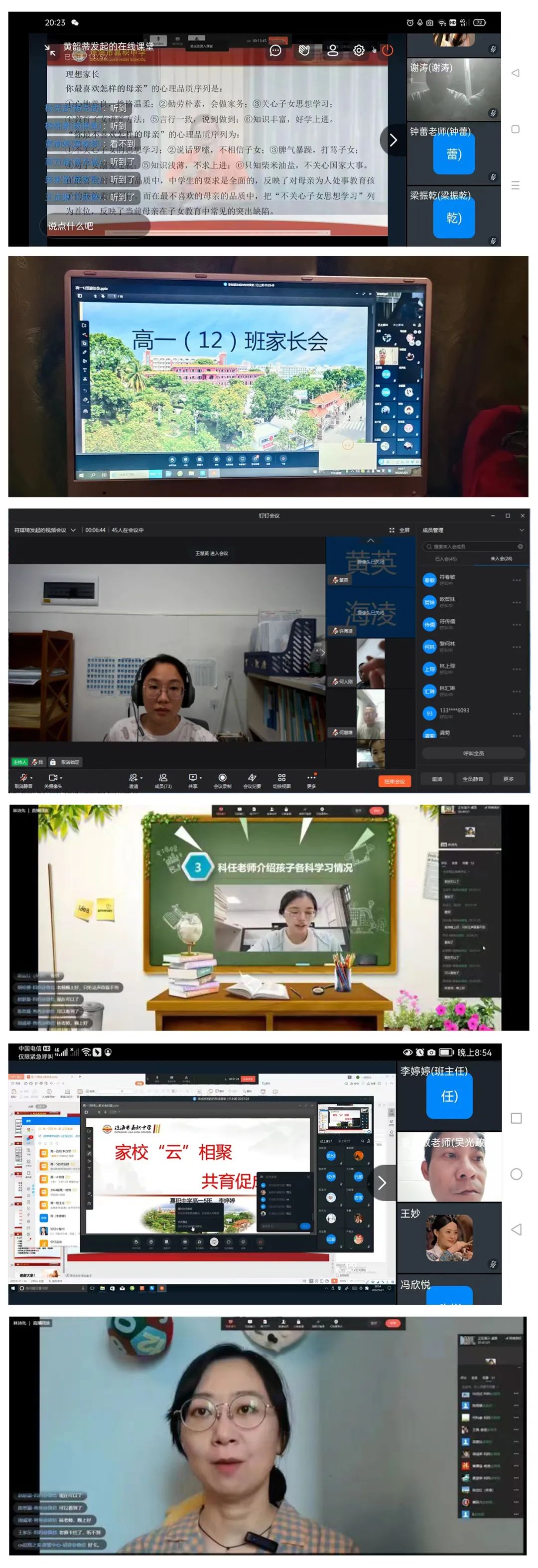The width and height of the screenshot is (538, 1568).
Task: Collapse video strip chevron above 黄英 tile
Action: [x=371, y=540]
